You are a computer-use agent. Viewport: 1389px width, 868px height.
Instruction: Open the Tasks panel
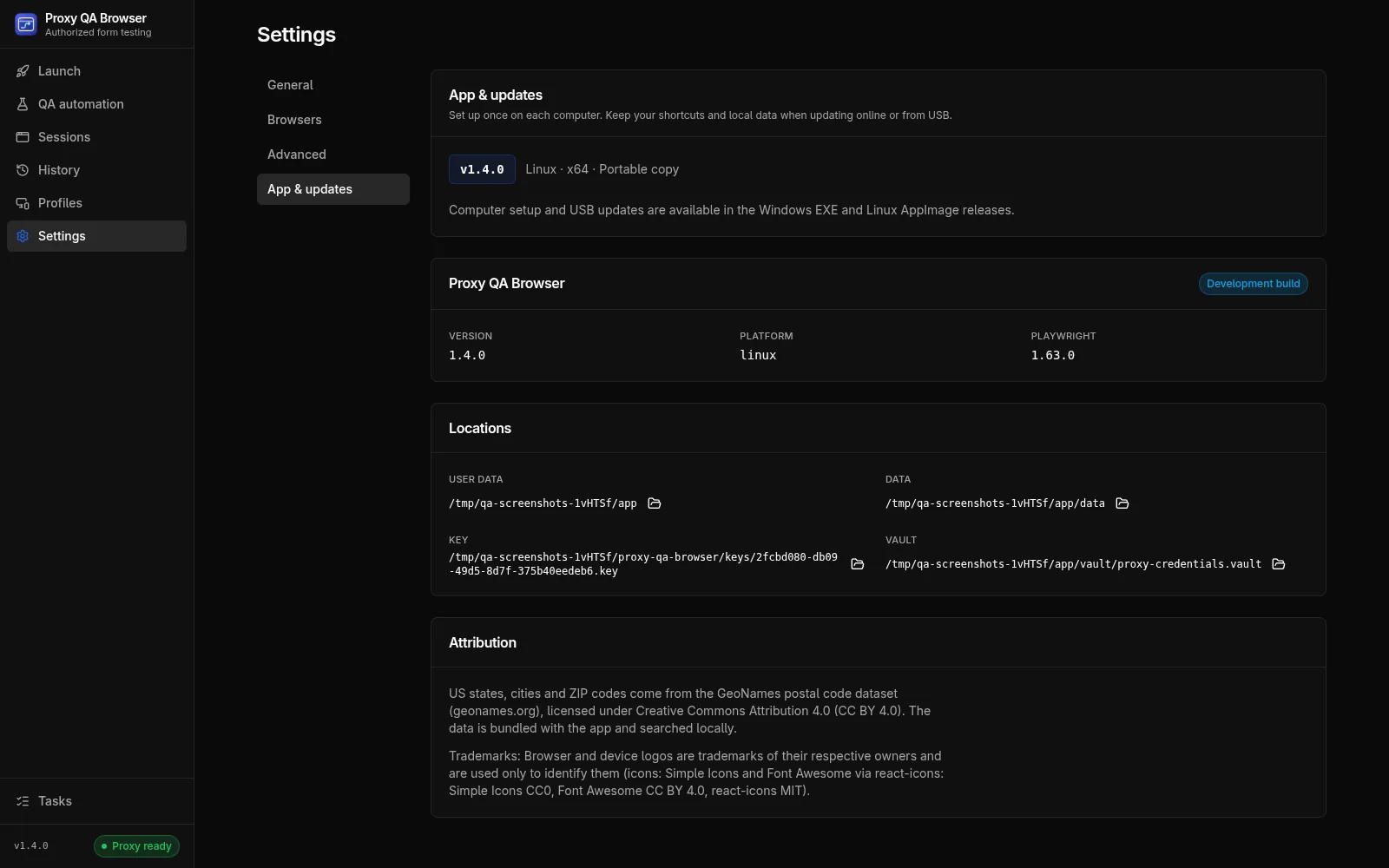(96, 801)
